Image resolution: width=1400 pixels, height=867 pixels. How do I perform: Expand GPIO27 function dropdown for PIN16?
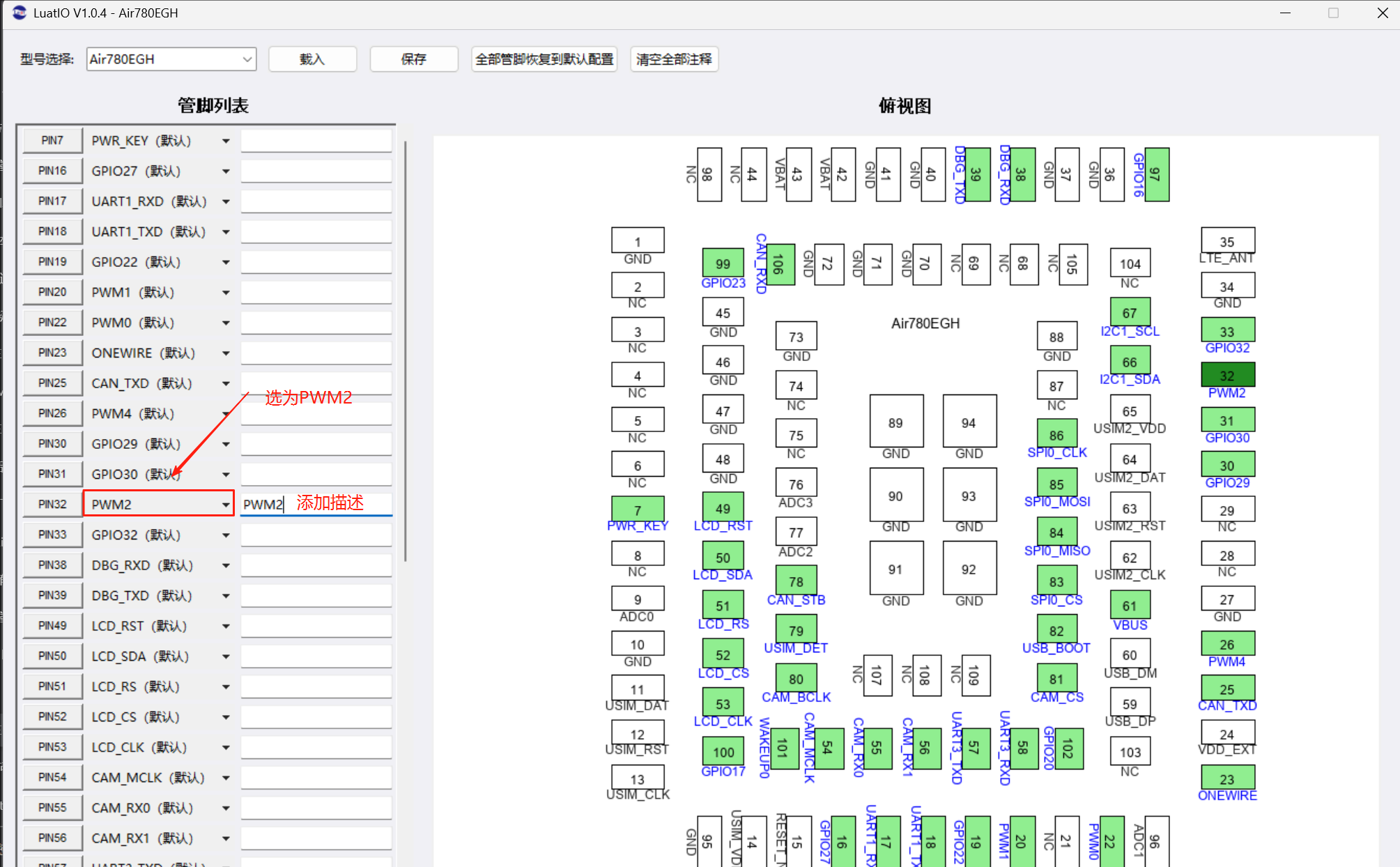226,171
